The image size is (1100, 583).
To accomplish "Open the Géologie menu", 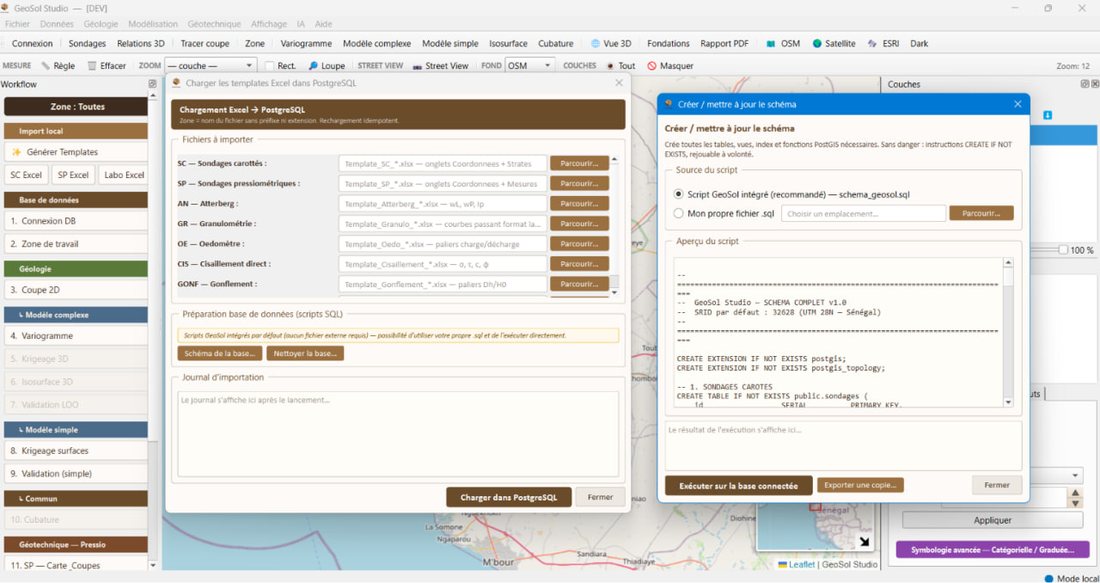I will 101,24.
